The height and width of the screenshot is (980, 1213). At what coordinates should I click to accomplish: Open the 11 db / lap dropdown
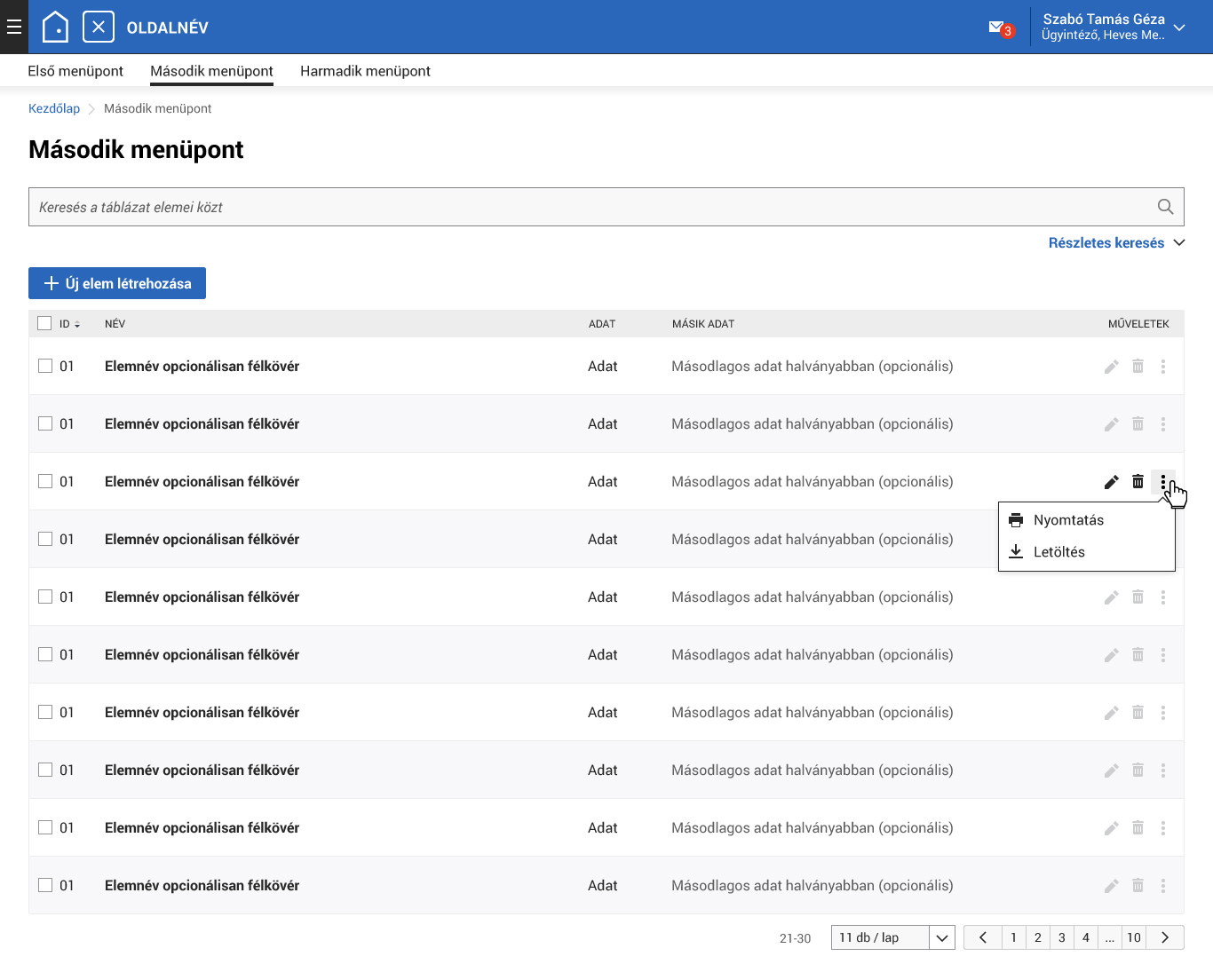coord(892,937)
